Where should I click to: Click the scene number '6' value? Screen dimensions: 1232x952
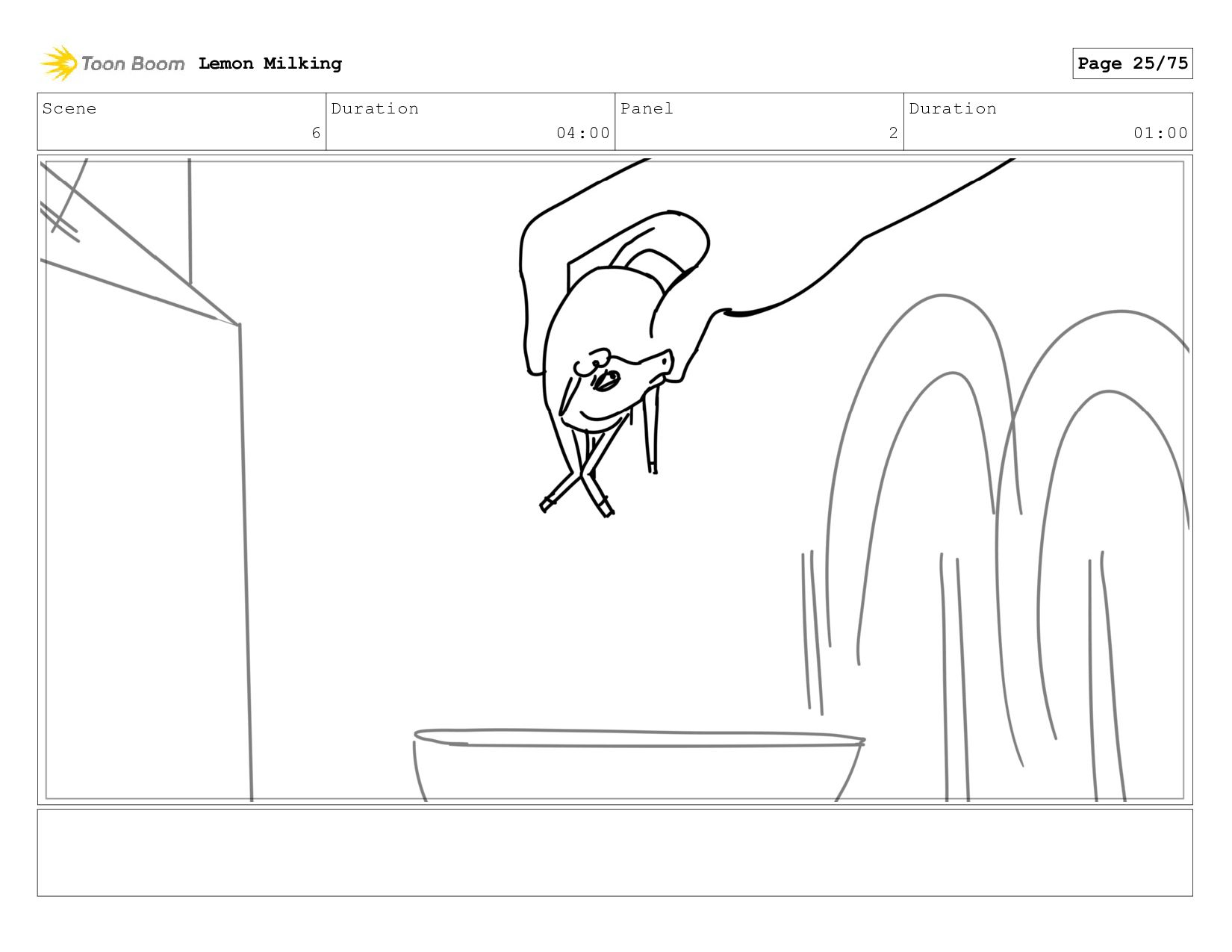click(x=316, y=133)
